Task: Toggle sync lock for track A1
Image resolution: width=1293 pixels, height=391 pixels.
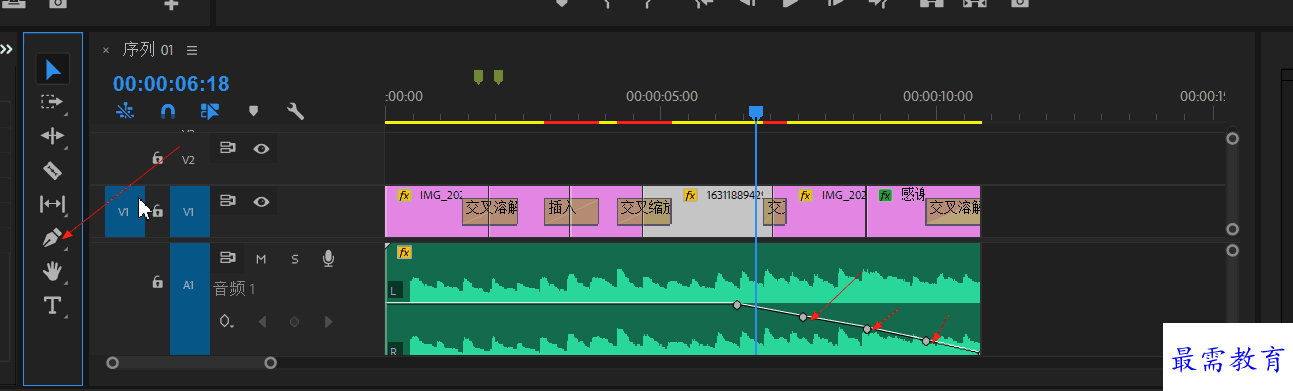Action: tap(228, 258)
